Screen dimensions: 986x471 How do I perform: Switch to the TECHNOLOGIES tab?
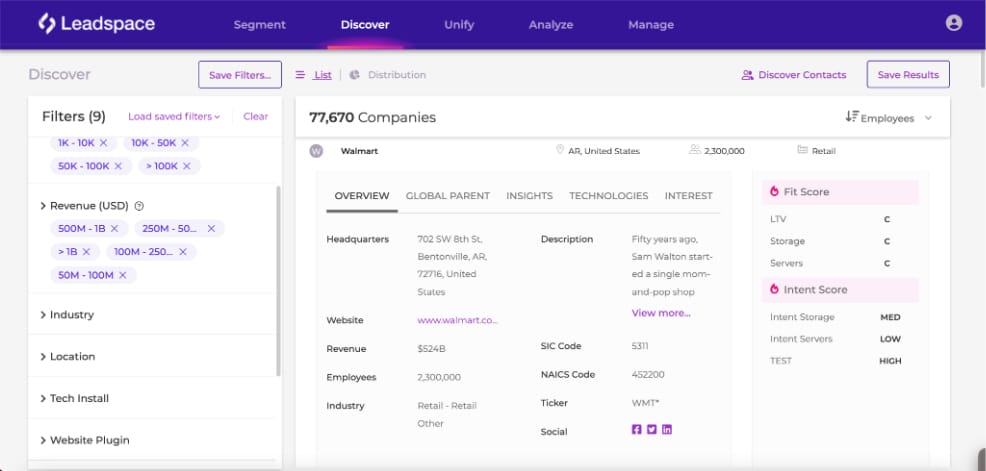tap(609, 196)
